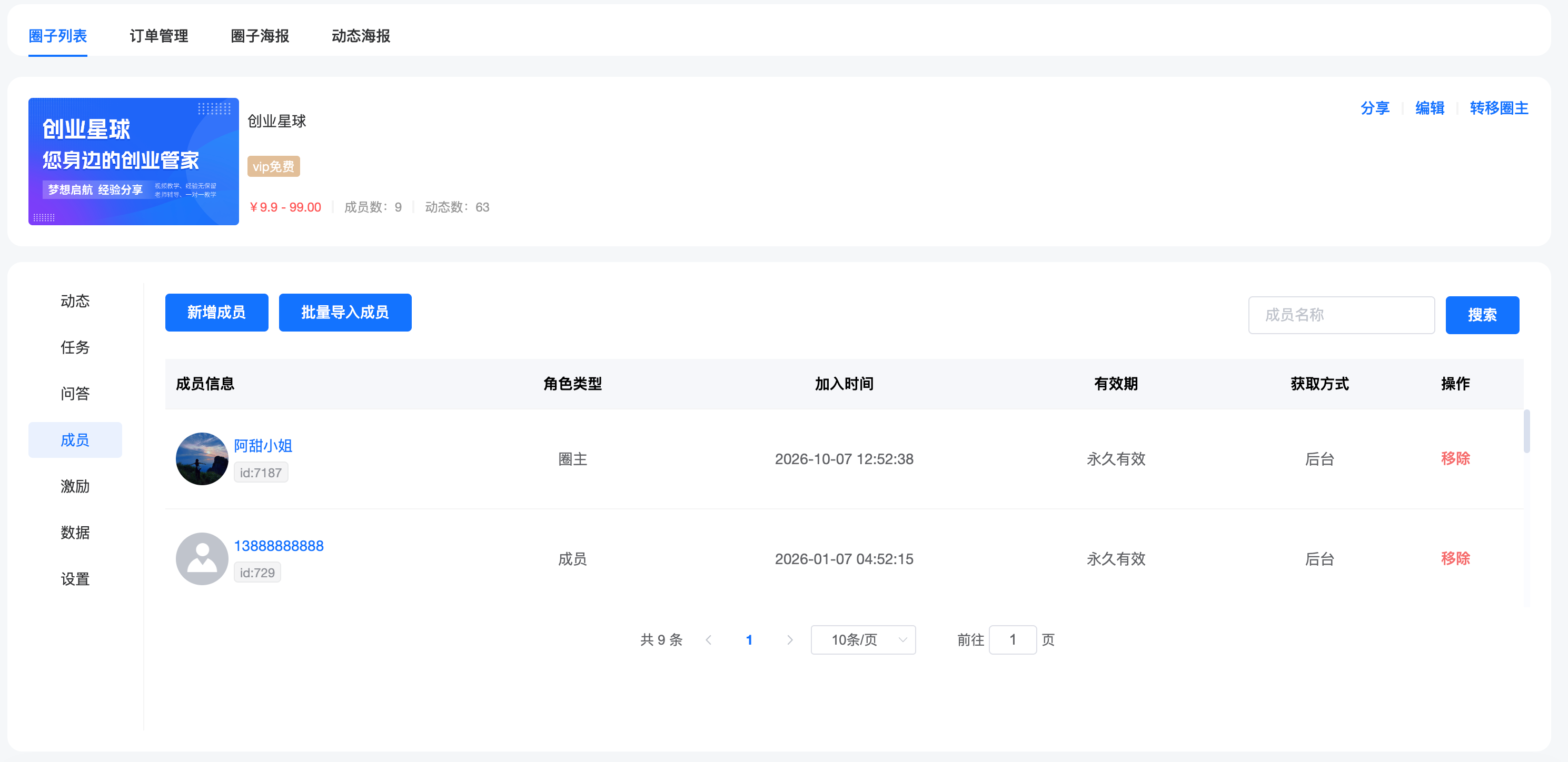Open the 圈子列表 tab

tap(58, 36)
